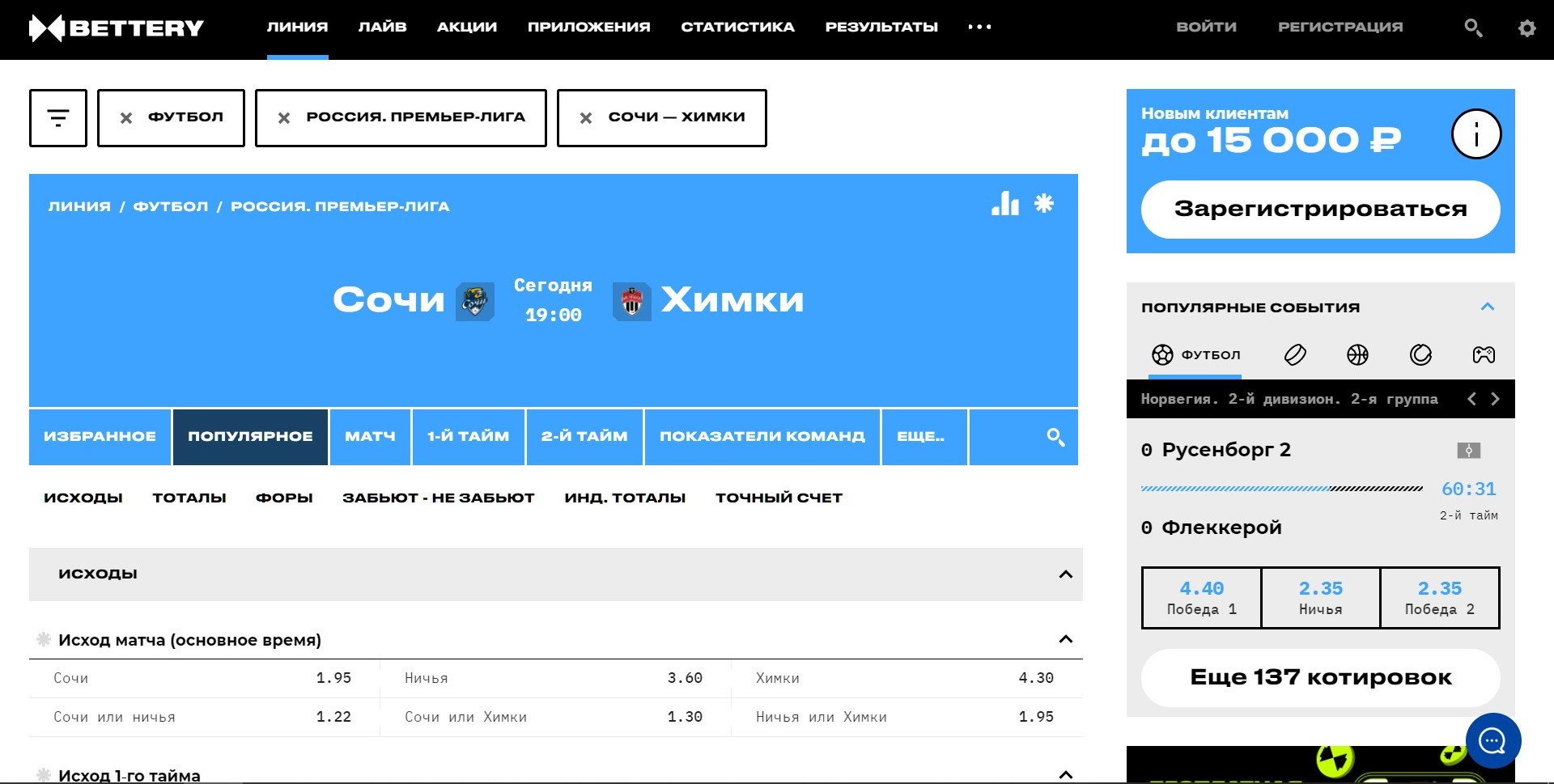Image resolution: width=1554 pixels, height=784 pixels.
Task: Jump to Тоталы market group
Action: tap(189, 498)
